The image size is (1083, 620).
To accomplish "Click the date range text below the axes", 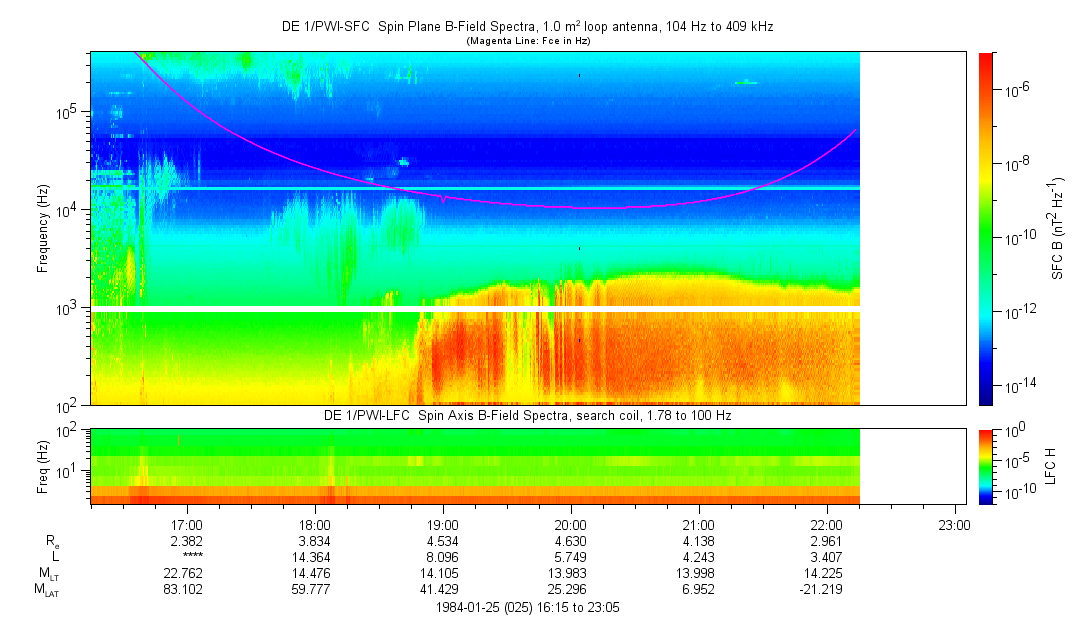I will (x=527, y=607).
